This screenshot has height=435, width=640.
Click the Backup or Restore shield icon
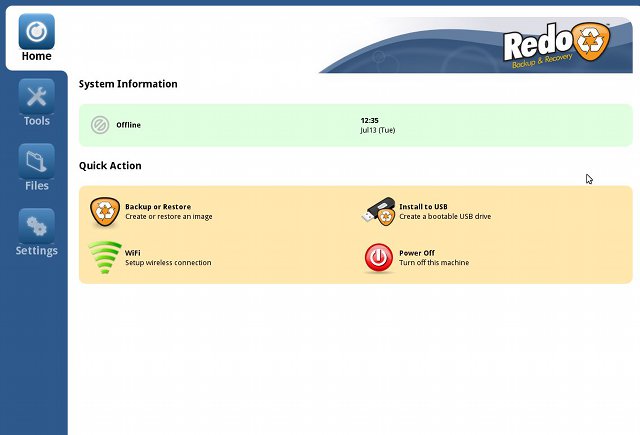tap(105, 212)
